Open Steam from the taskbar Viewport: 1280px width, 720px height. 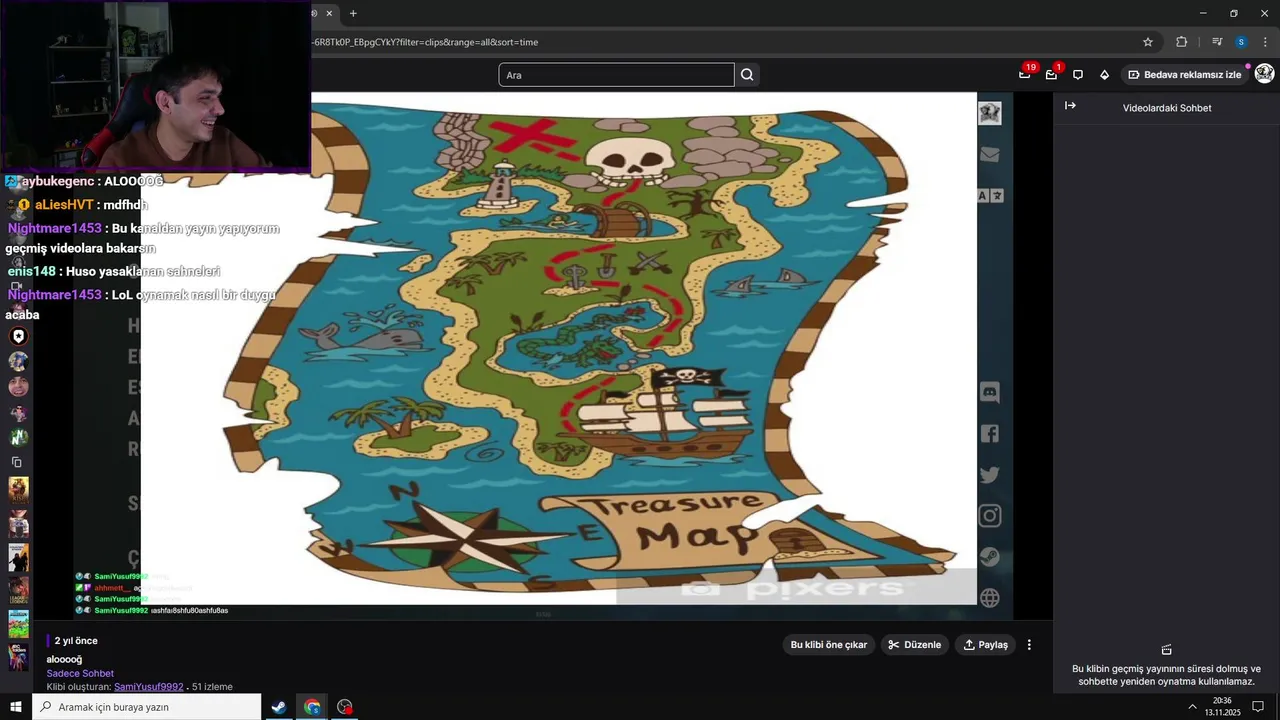(279, 707)
